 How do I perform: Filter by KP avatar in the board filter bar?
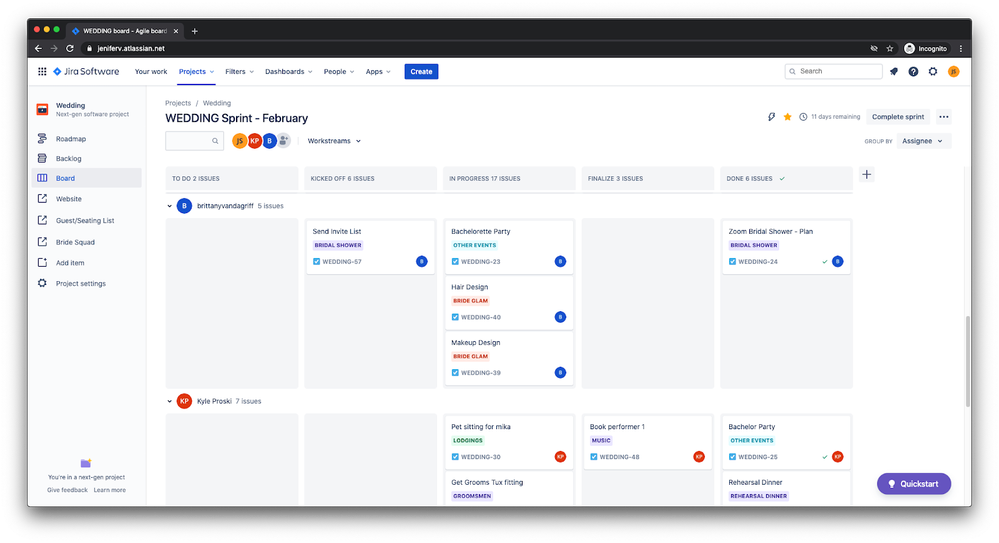254,141
